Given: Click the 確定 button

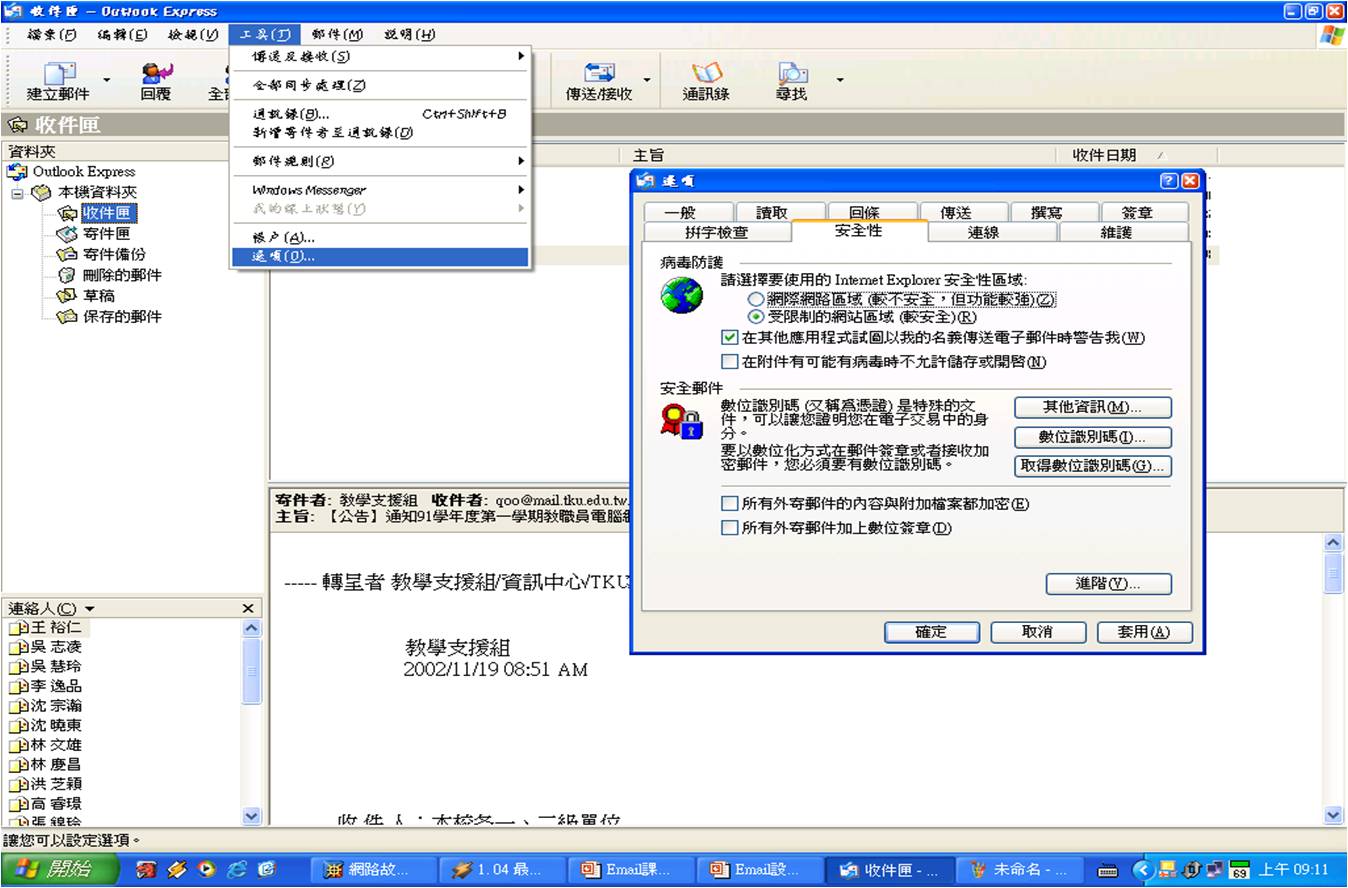Looking at the screenshot, I should click(932, 632).
